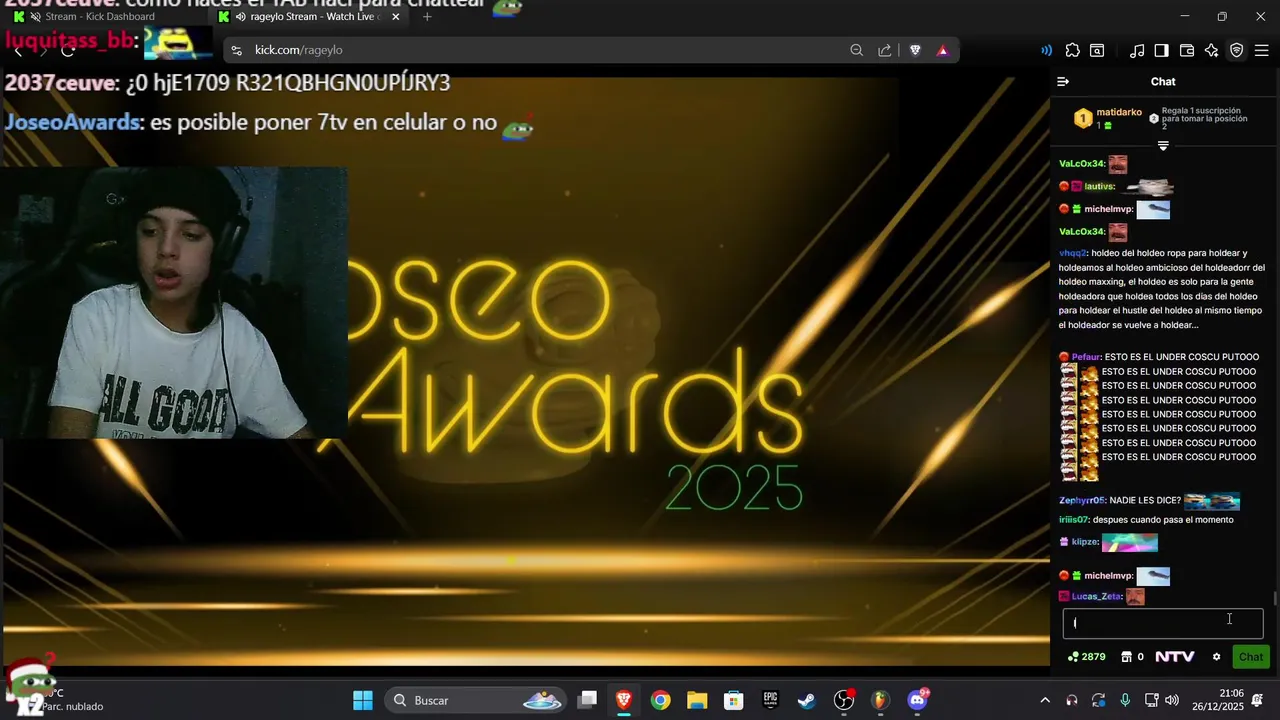
Task: Open the channel points 2879 balance
Action: 1087,657
